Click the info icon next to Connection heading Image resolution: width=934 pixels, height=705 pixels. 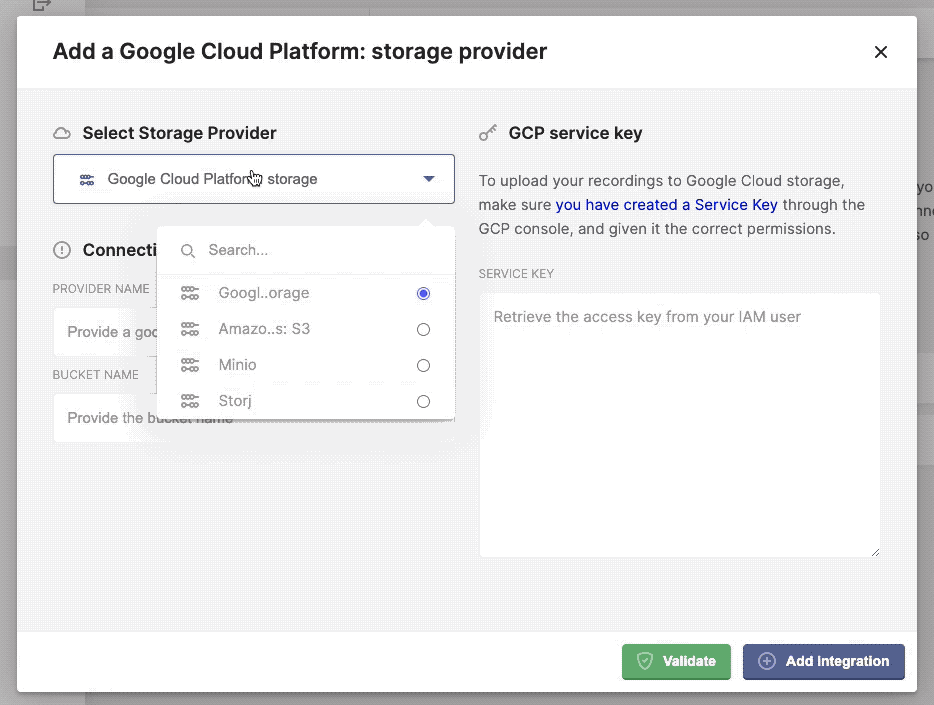(62, 250)
